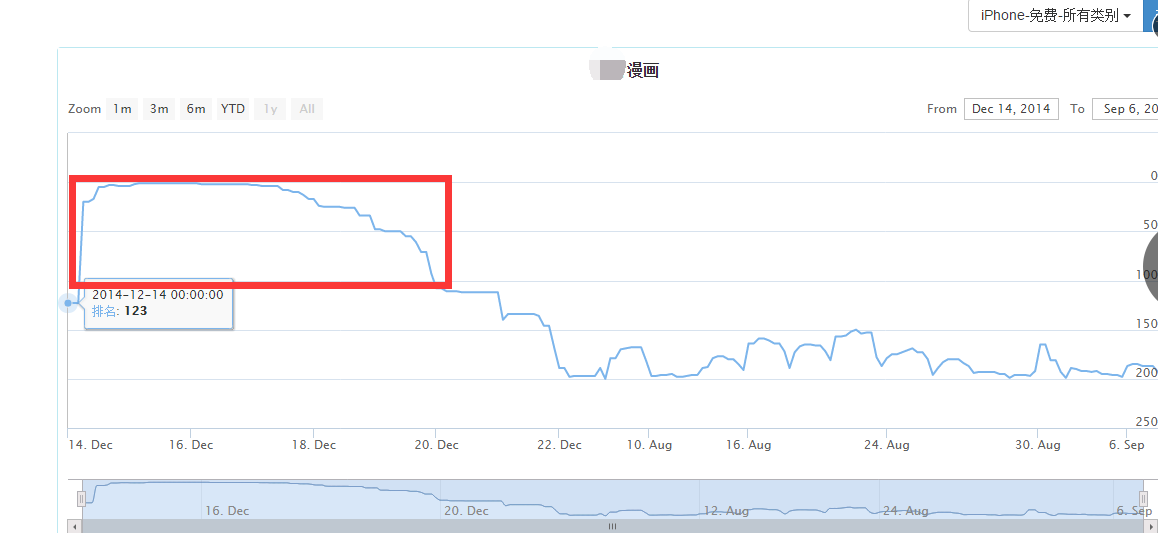The image size is (1158, 533).
Task: Click the greyed-out All zoom button
Action: point(306,109)
